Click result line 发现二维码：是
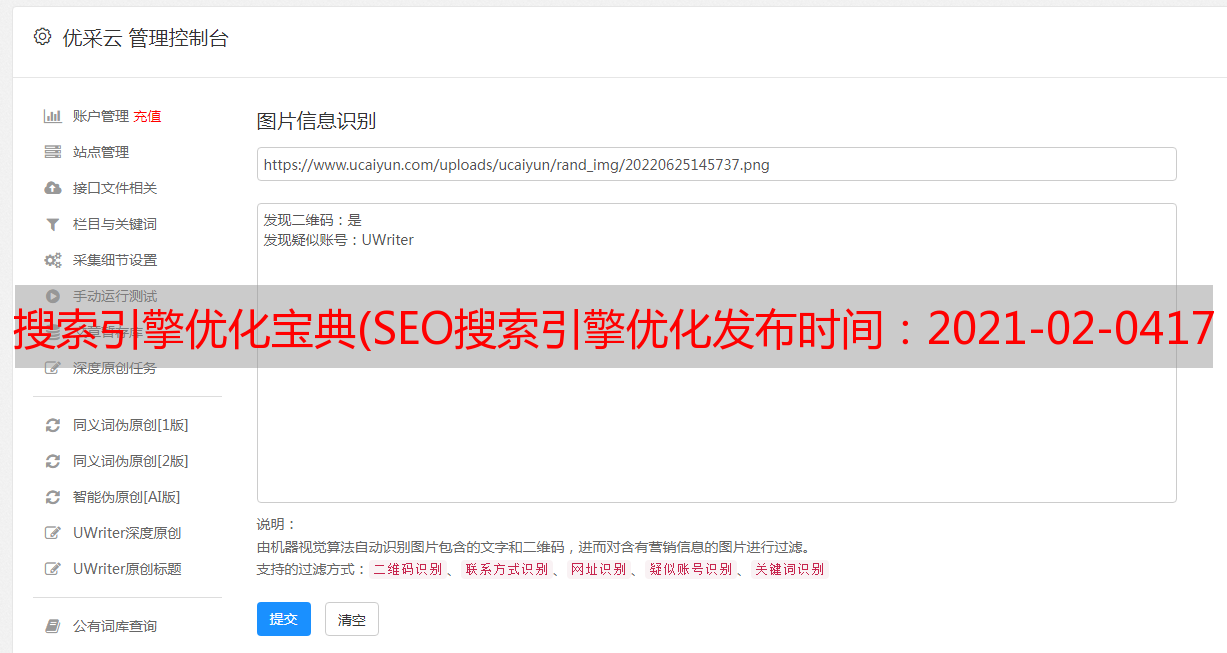1227x653 pixels. (x=313, y=220)
